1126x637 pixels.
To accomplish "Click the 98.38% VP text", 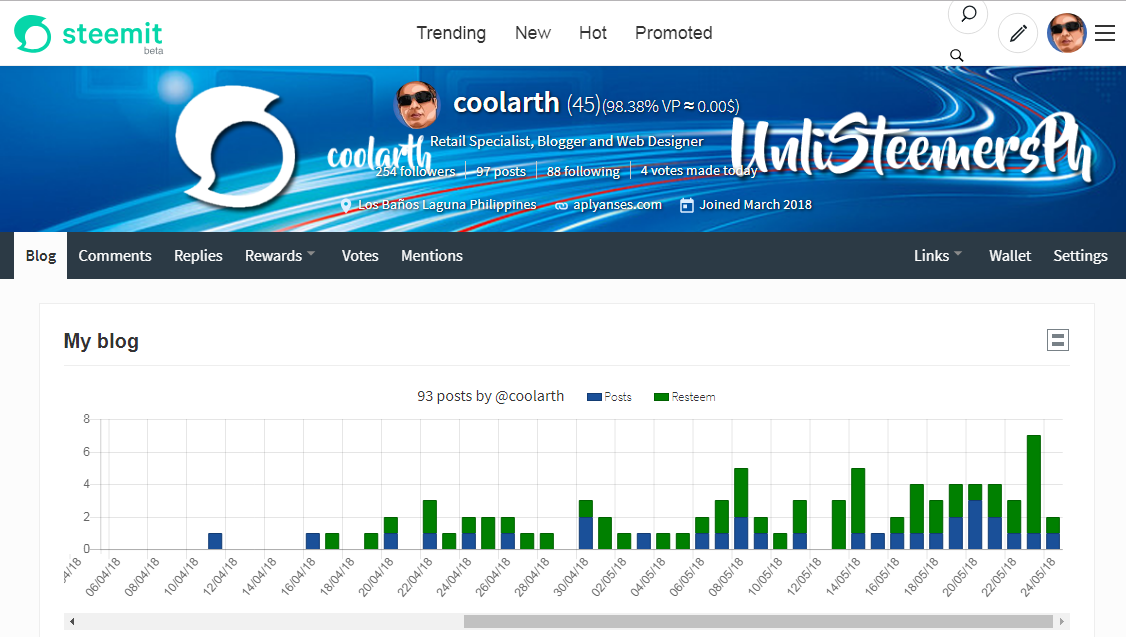I will click(641, 107).
